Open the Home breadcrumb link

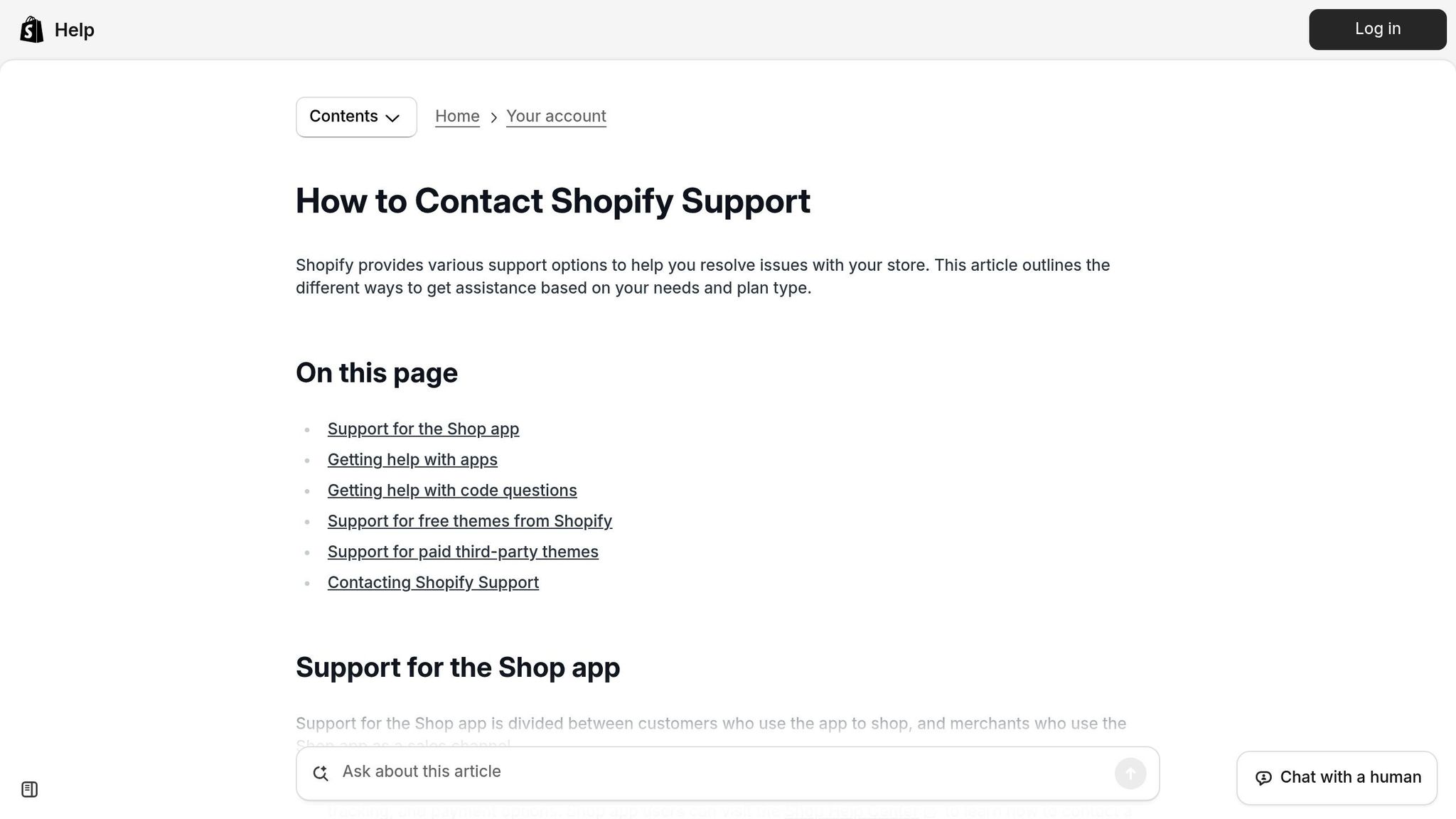click(457, 116)
